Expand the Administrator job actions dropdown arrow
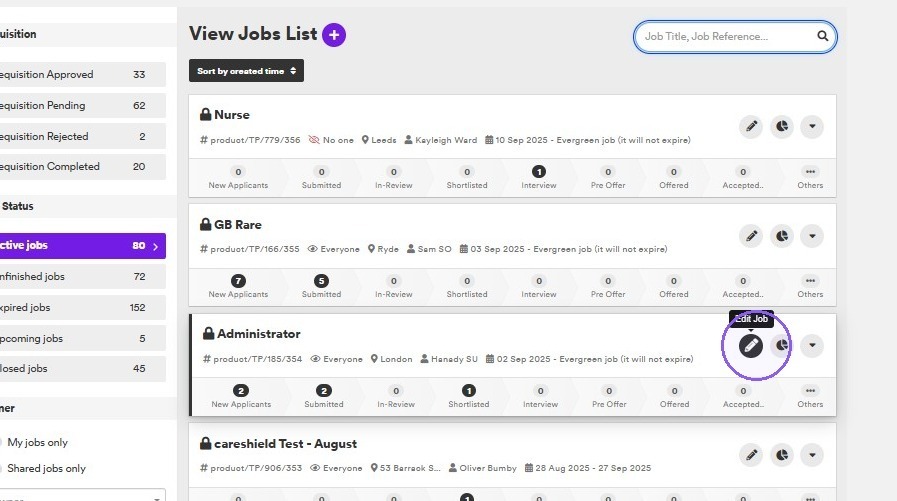This screenshot has height=501, width=897. [812, 345]
